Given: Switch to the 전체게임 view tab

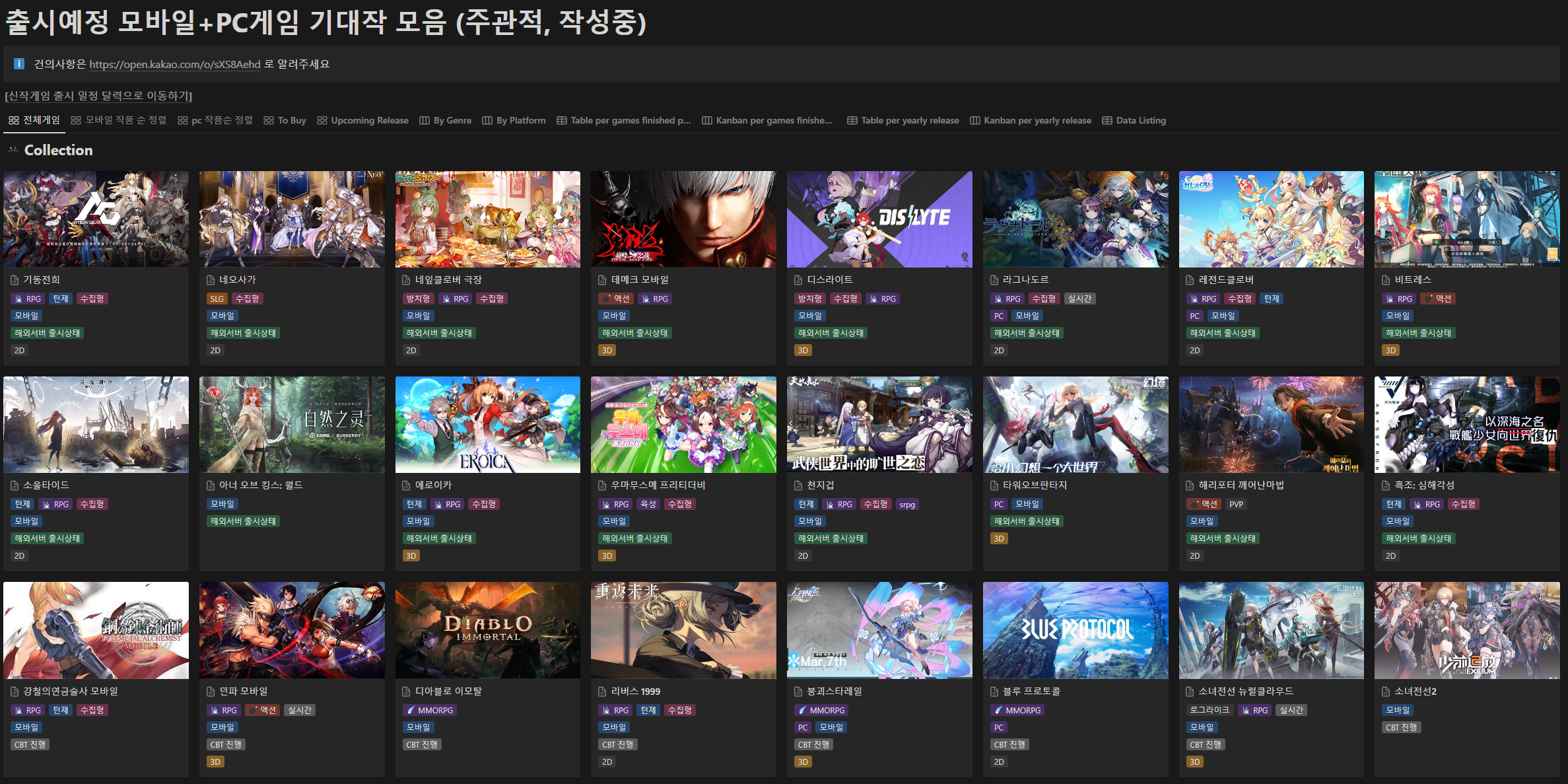Looking at the screenshot, I should pyautogui.click(x=34, y=120).
